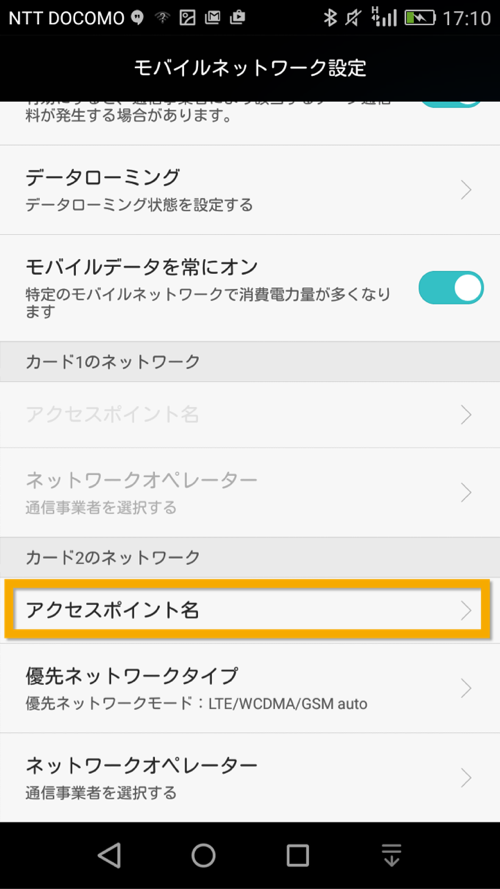The height and width of the screenshot is (889, 500).
Task: Tap the battery charging icon in status bar
Action: click(420, 18)
